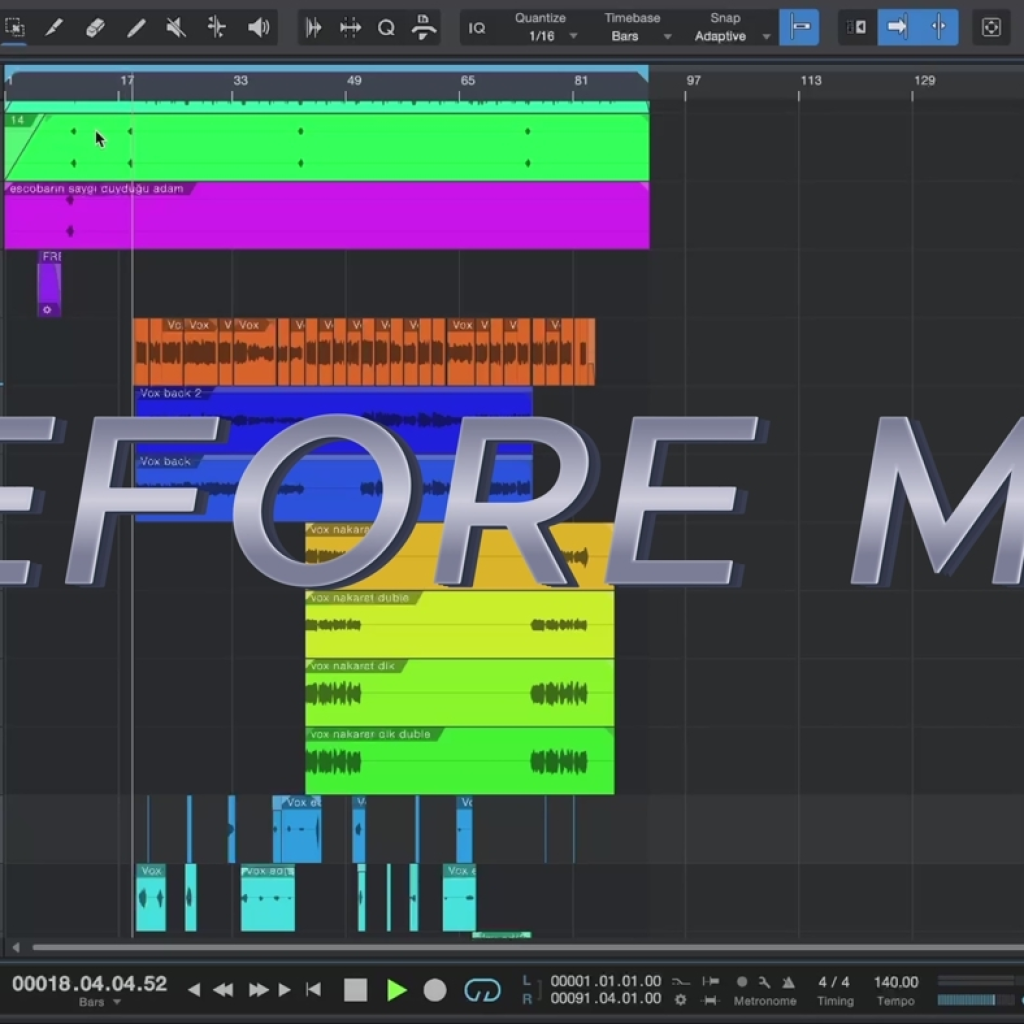Viewport: 1024px width, 1024px height.
Task: Select the purple FRE clip
Action: click(x=50, y=283)
